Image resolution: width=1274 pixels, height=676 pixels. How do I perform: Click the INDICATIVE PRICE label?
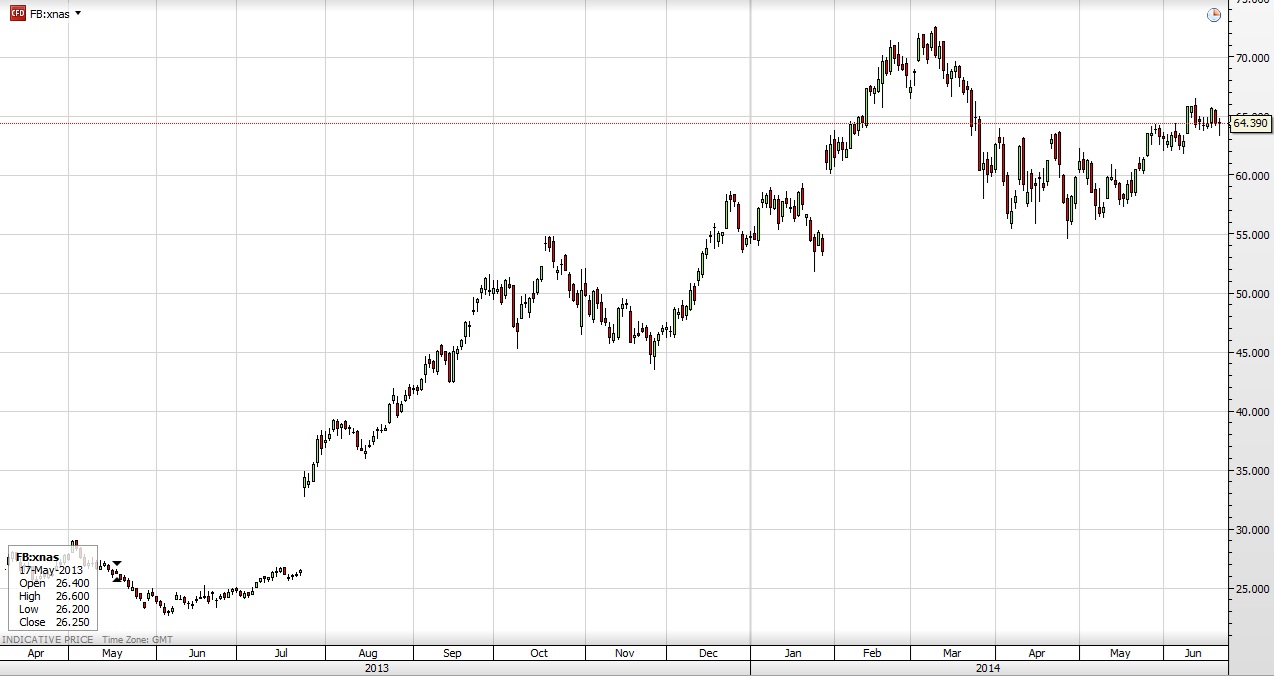48,639
